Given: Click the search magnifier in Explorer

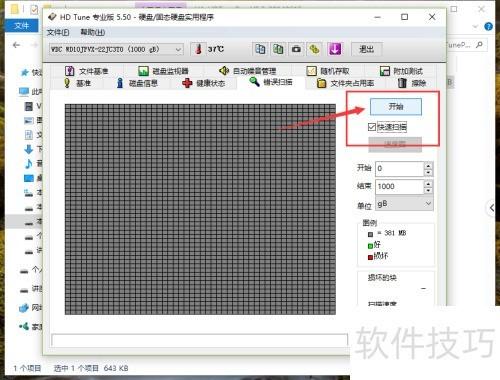Looking at the screenshot, I should click(479, 45).
